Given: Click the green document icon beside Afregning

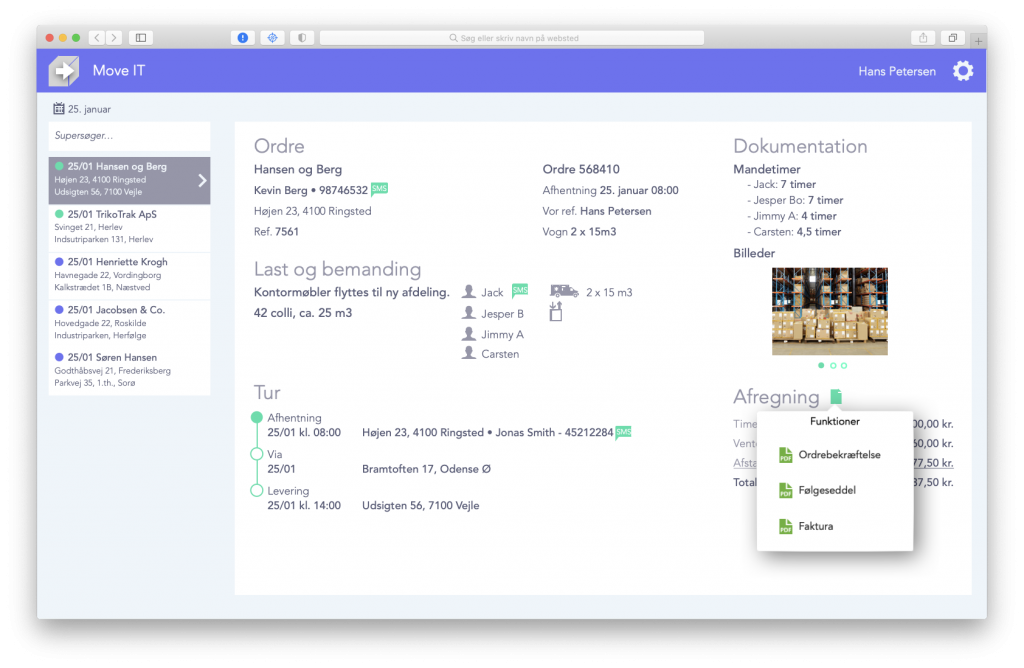Looking at the screenshot, I should point(836,396).
